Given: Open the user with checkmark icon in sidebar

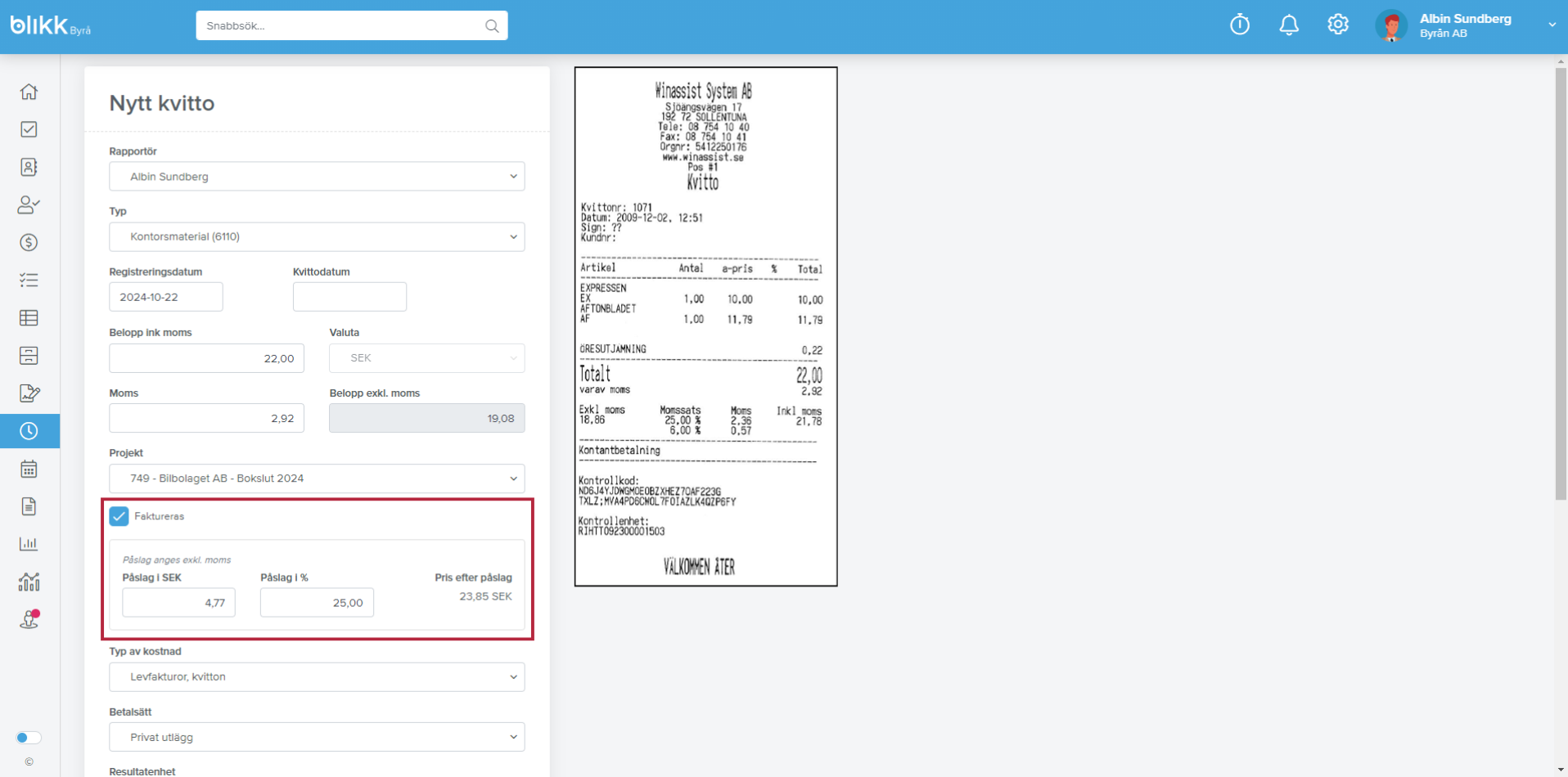Looking at the screenshot, I should 29,204.
